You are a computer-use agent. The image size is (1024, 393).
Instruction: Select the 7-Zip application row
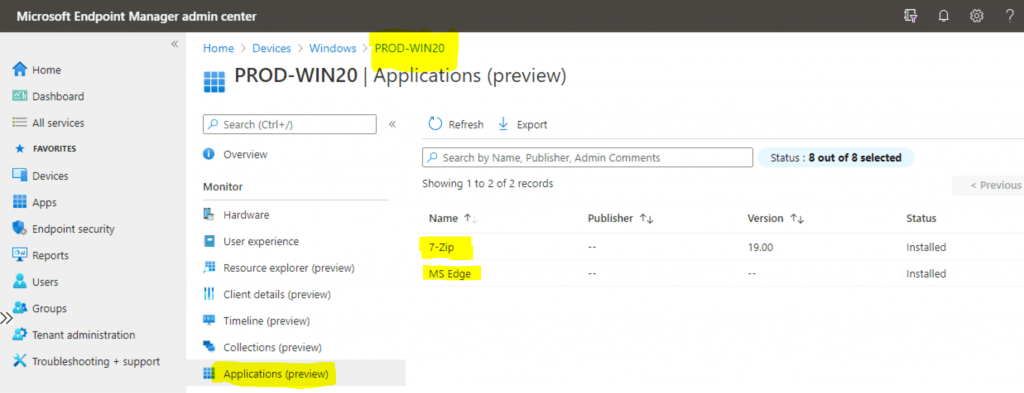[723, 247]
